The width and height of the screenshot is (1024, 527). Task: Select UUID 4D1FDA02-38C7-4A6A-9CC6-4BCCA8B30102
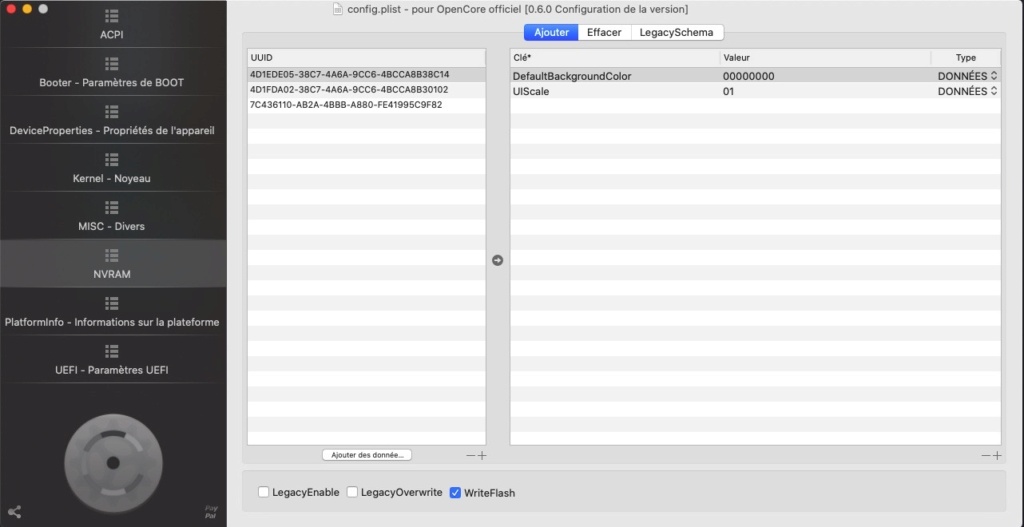click(366, 89)
